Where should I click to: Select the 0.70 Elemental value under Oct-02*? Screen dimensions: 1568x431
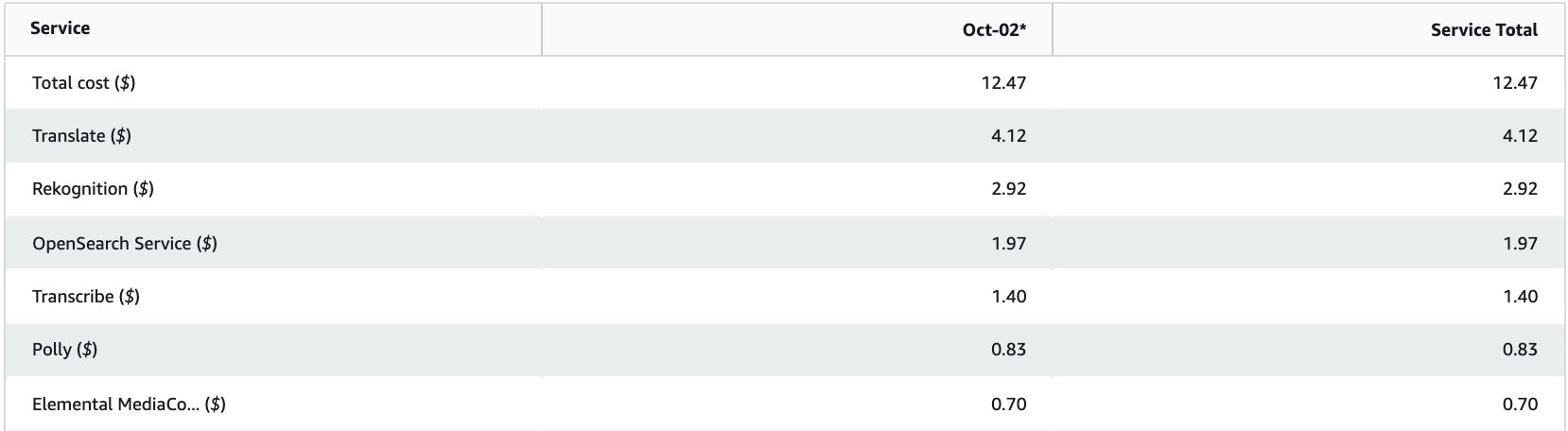click(x=1008, y=405)
